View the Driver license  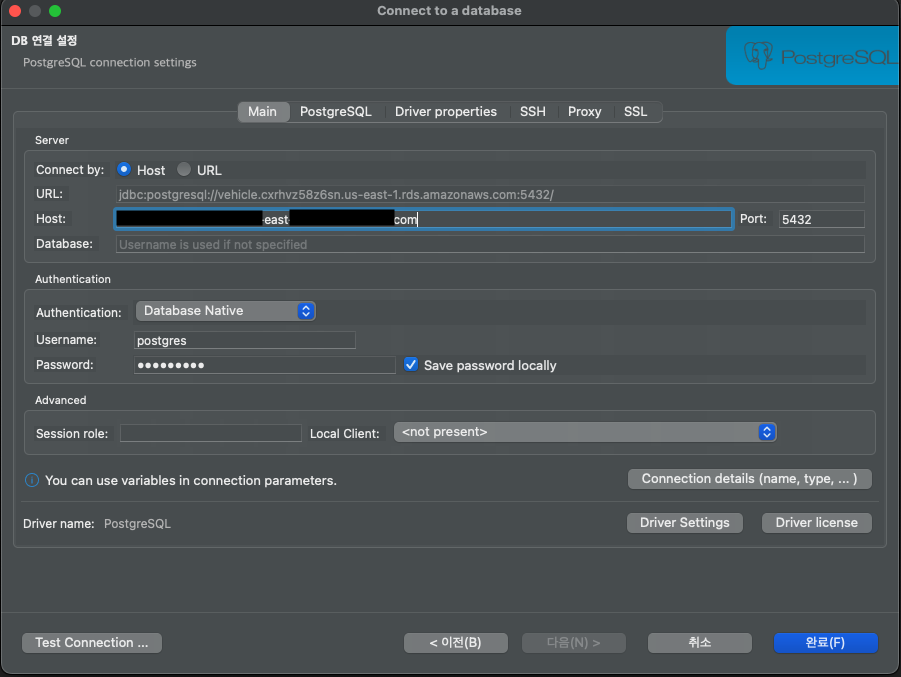tap(817, 523)
